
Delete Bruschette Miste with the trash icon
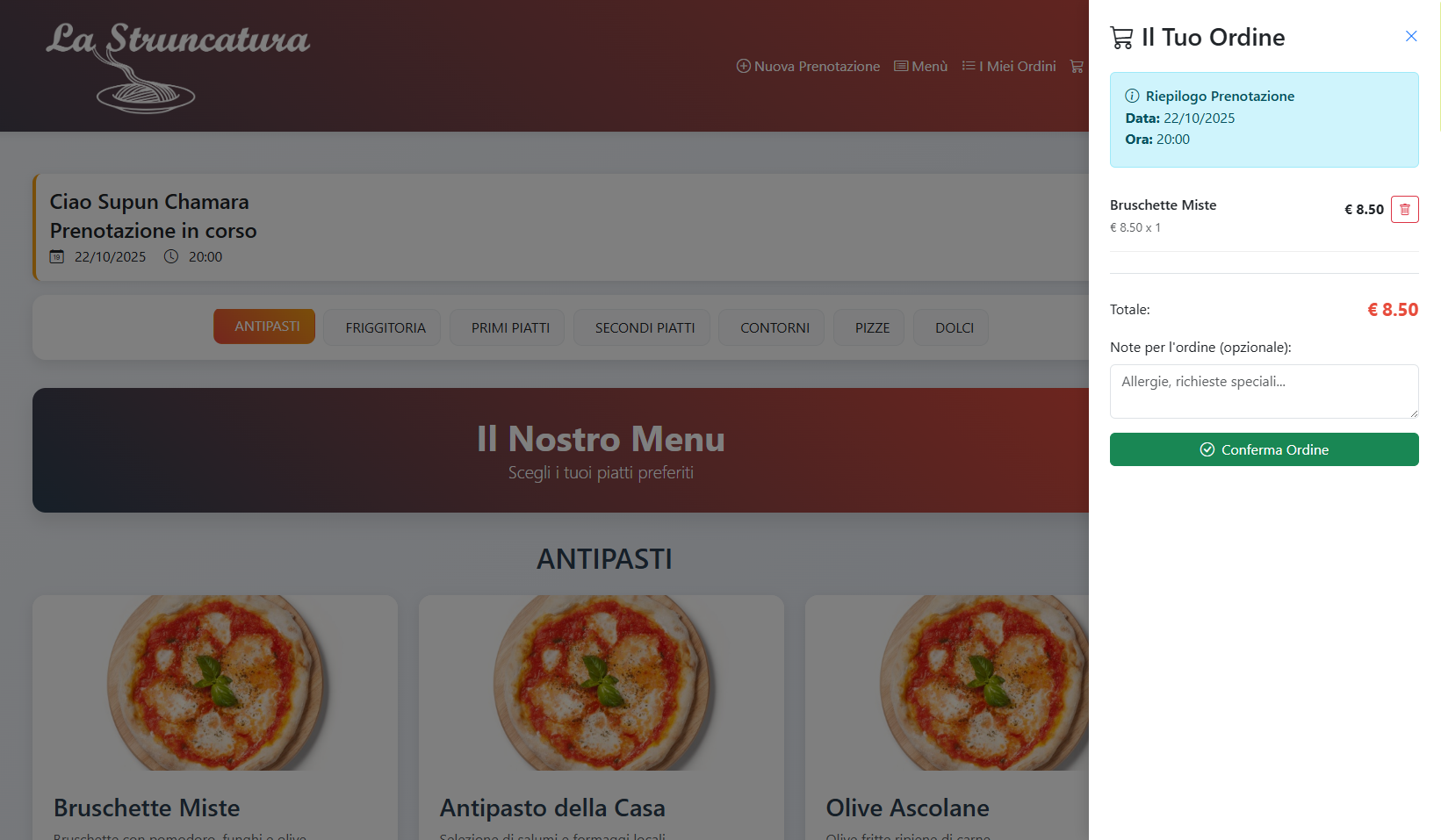click(1404, 210)
